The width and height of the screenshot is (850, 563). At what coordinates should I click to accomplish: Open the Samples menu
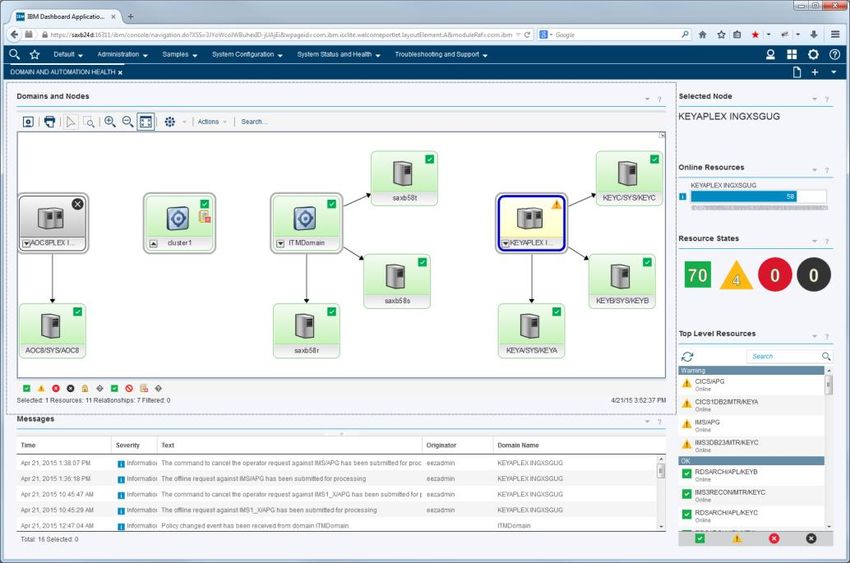click(179, 55)
